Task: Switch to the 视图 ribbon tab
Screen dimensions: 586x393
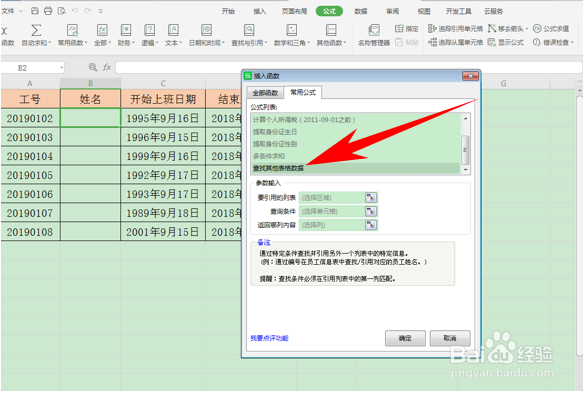Action: [424, 11]
